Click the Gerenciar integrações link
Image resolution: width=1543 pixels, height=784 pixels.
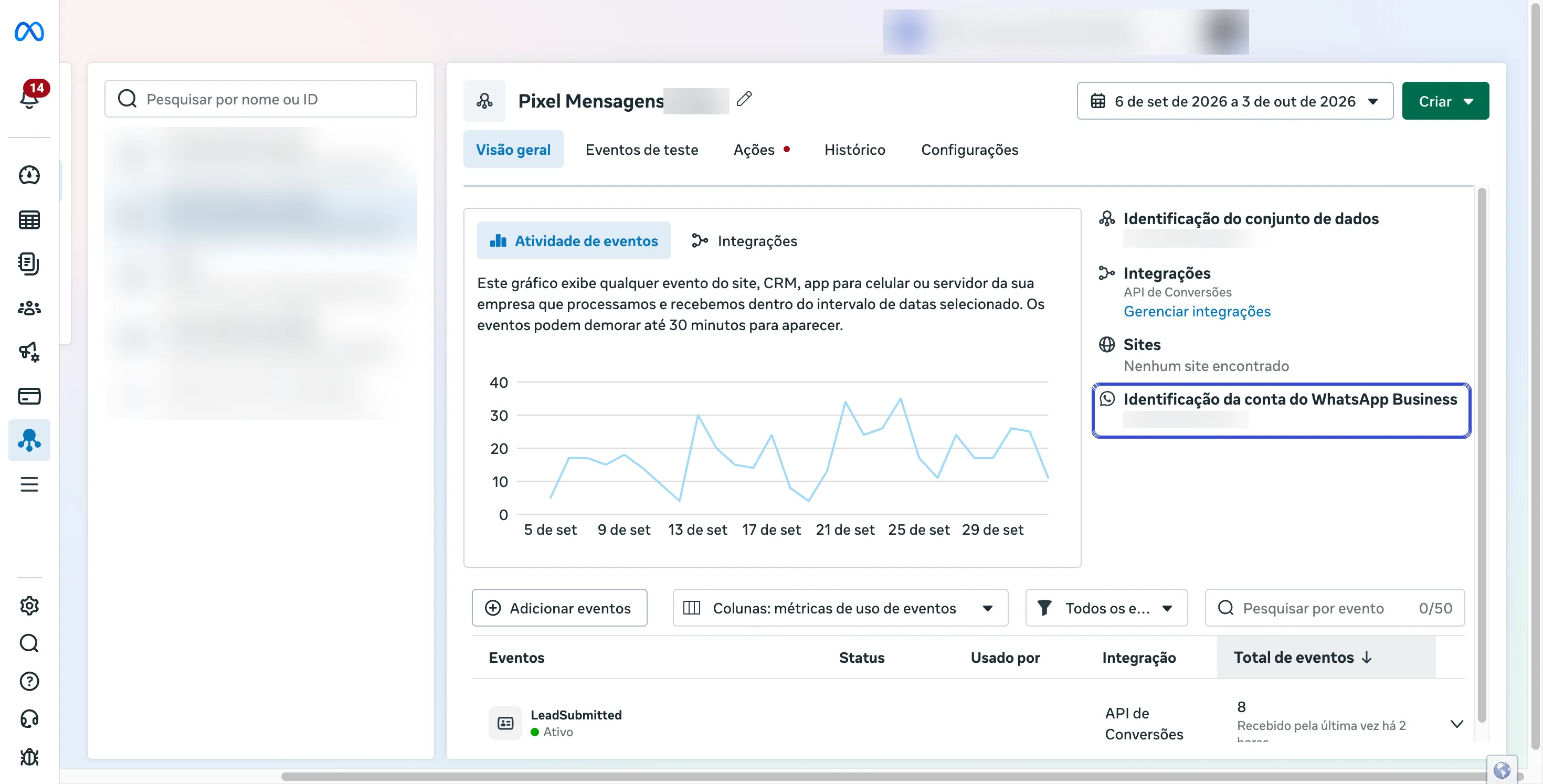coord(1196,311)
